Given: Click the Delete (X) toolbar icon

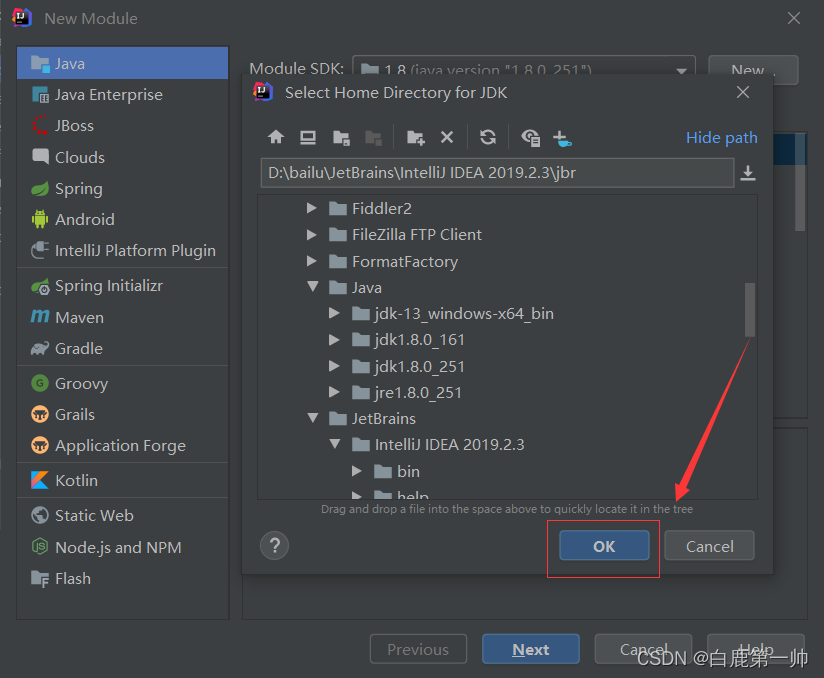Looking at the screenshot, I should point(447,137).
